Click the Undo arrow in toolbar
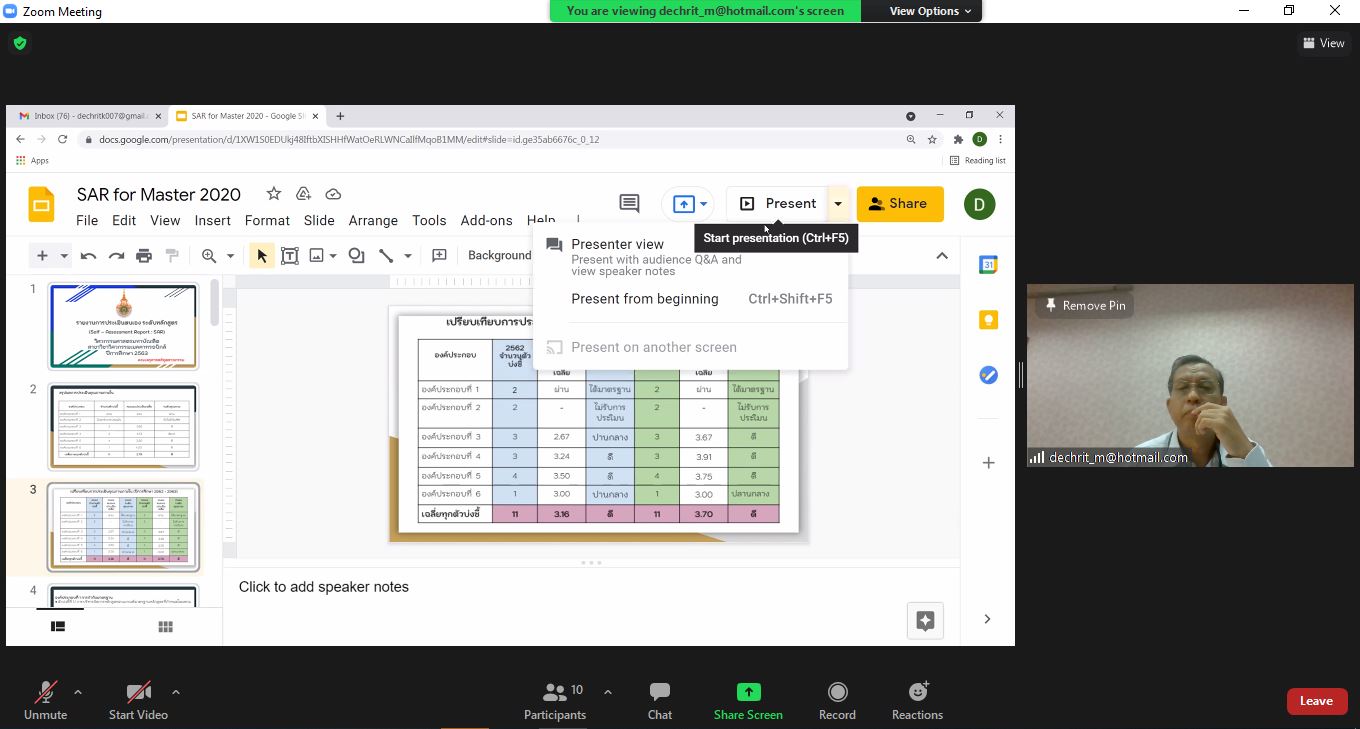1360x729 pixels. point(88,256)
